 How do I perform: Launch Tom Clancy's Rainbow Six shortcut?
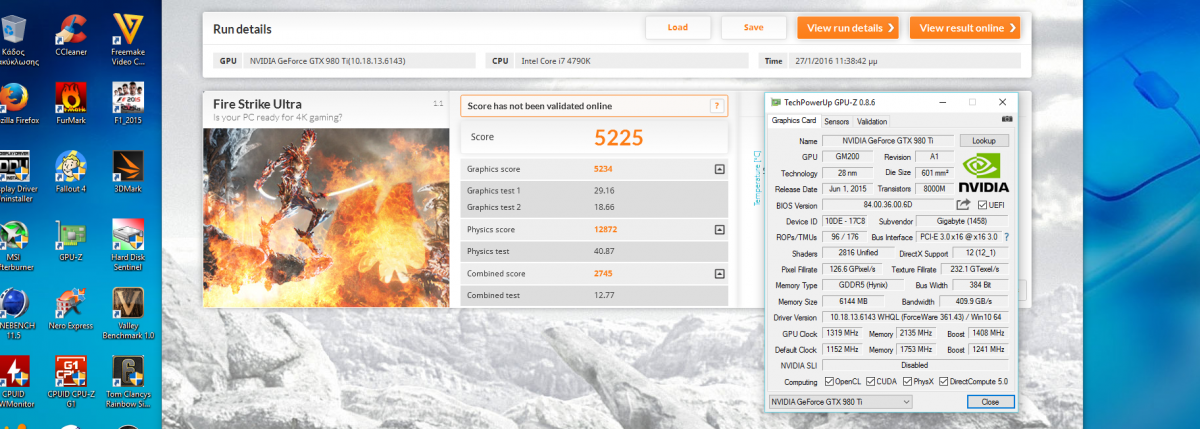tap(128, 383)
